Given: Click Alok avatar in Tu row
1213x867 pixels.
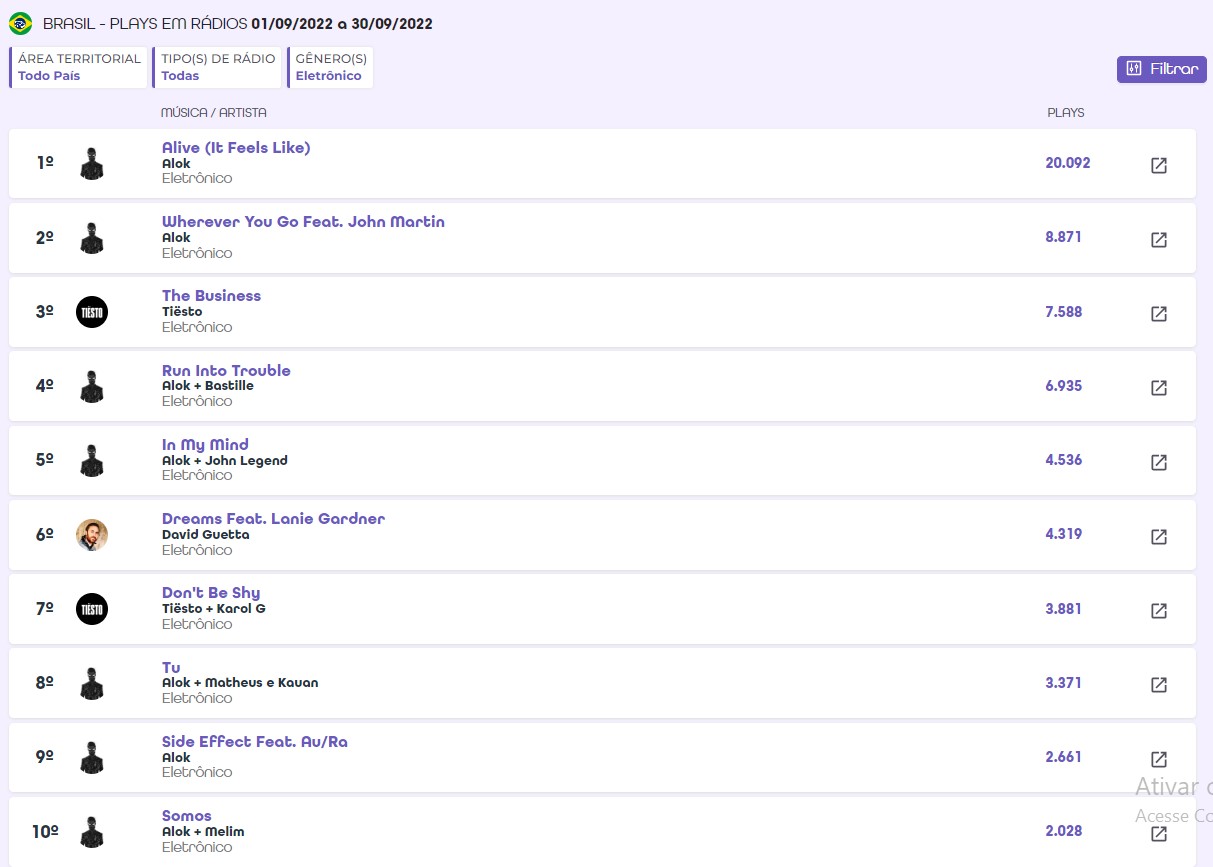Looking at the screenshot, I should [x=92, y=684].
